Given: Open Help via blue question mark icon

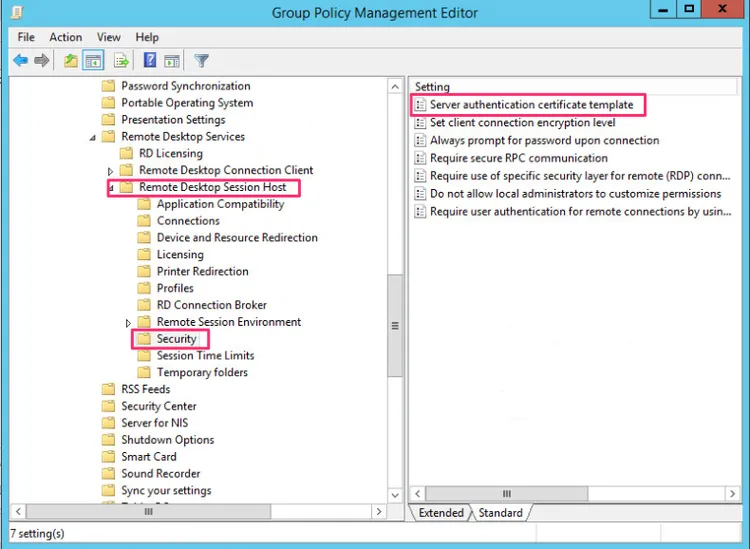Looking at the screenshot, I should coord(150,61).
